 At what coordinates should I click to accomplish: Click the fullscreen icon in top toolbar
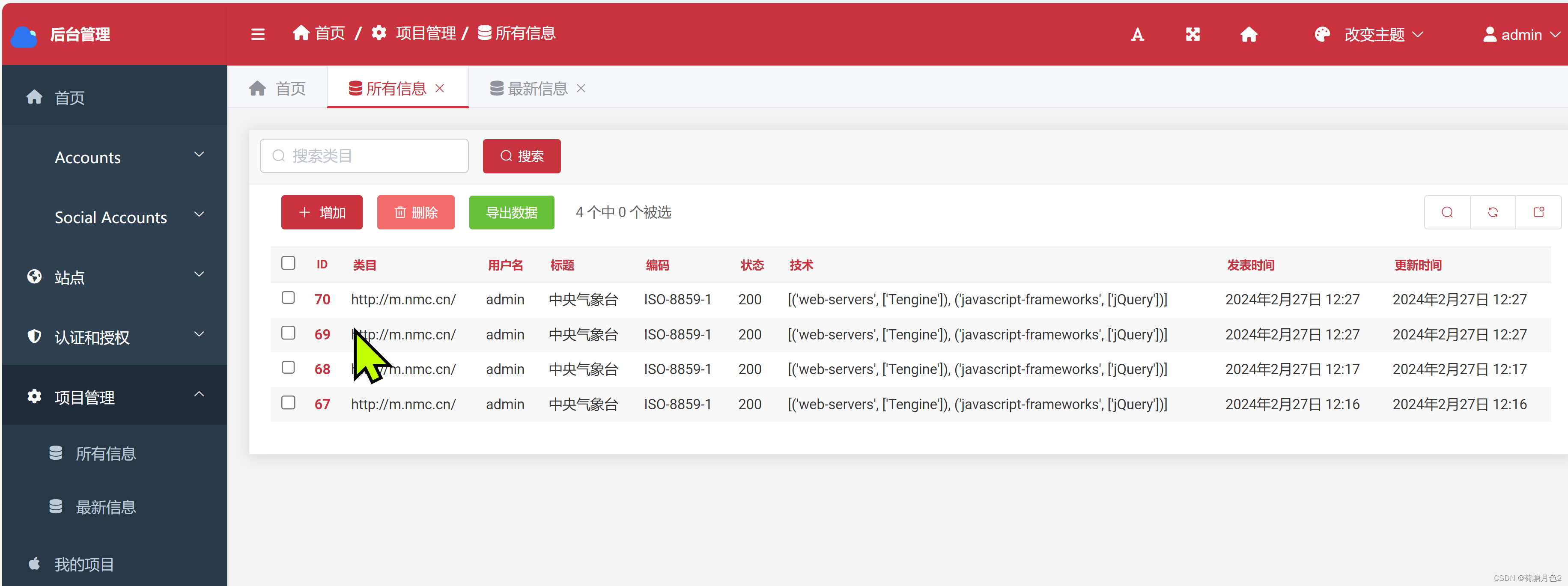pos(1192,34)
